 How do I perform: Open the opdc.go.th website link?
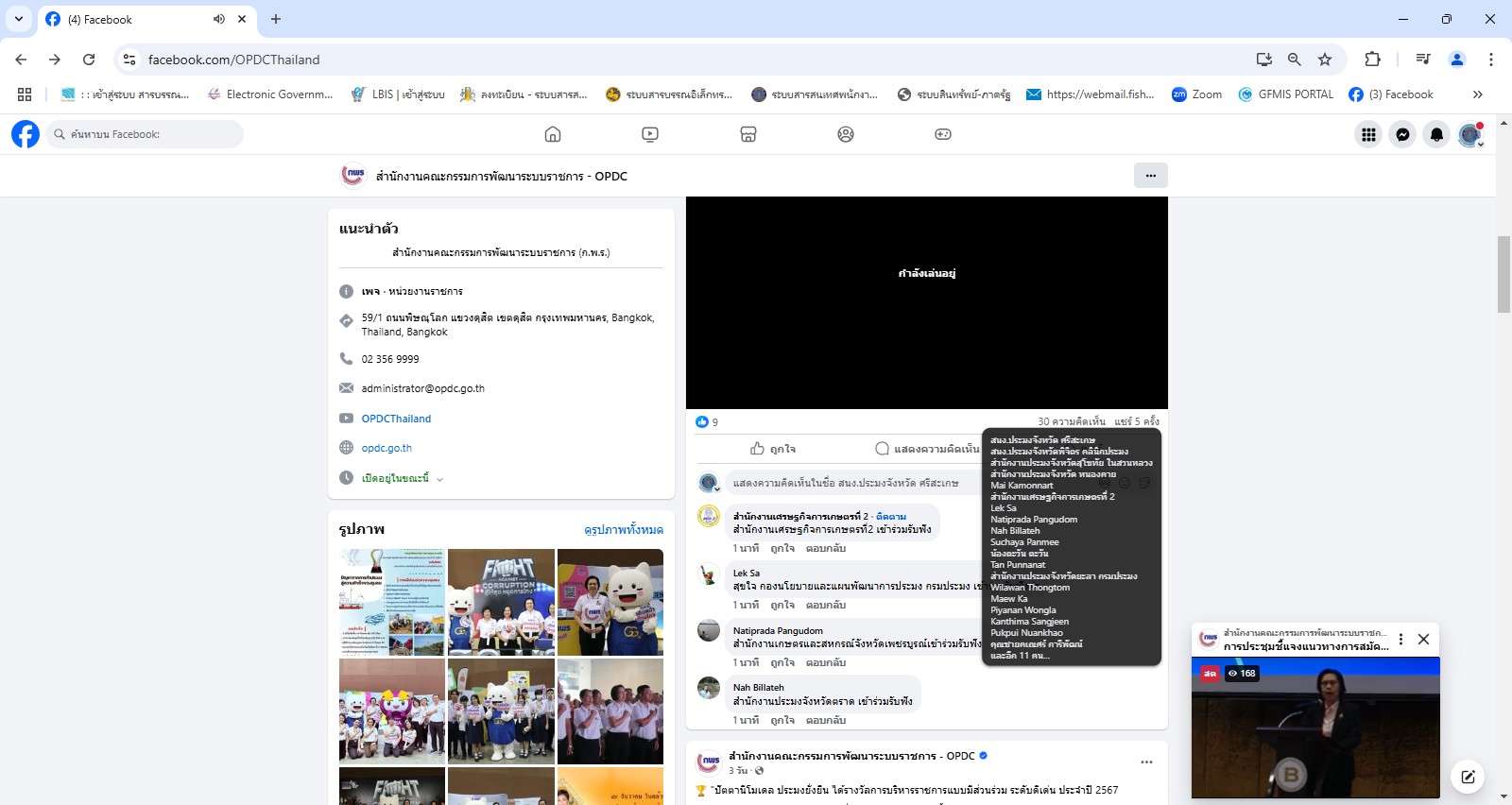pyautogui.click(x=387, y=448)
